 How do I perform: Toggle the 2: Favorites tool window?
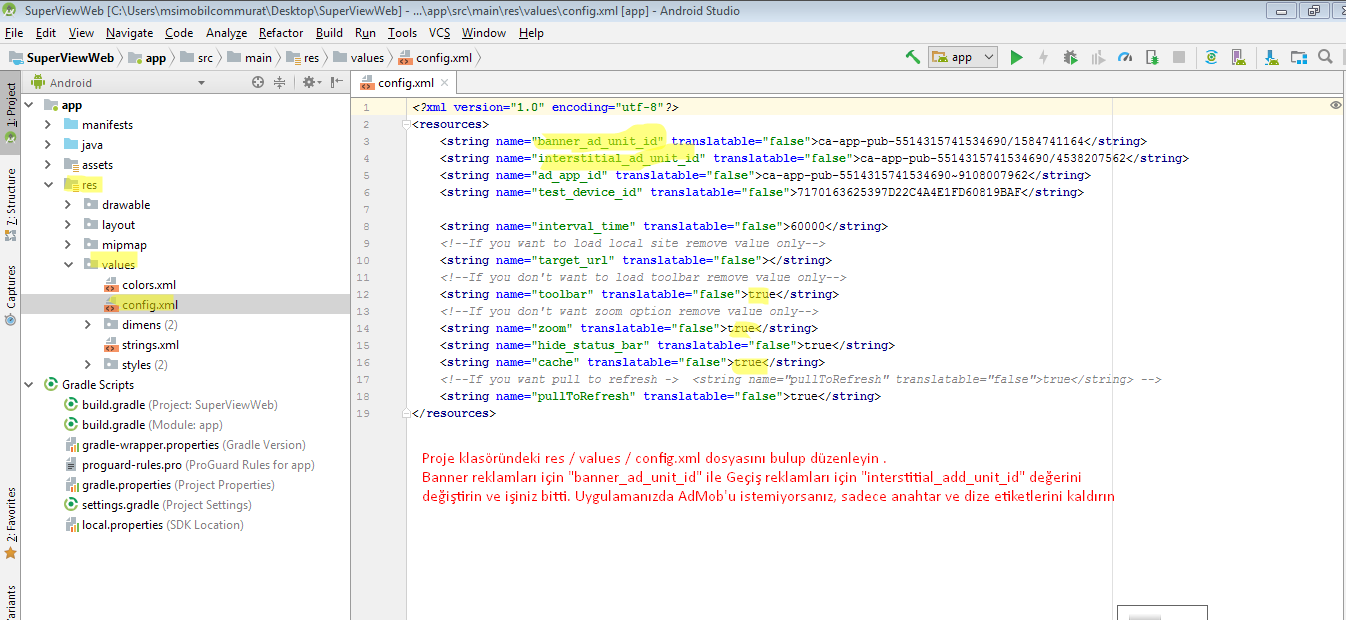[x=10, y=522]
